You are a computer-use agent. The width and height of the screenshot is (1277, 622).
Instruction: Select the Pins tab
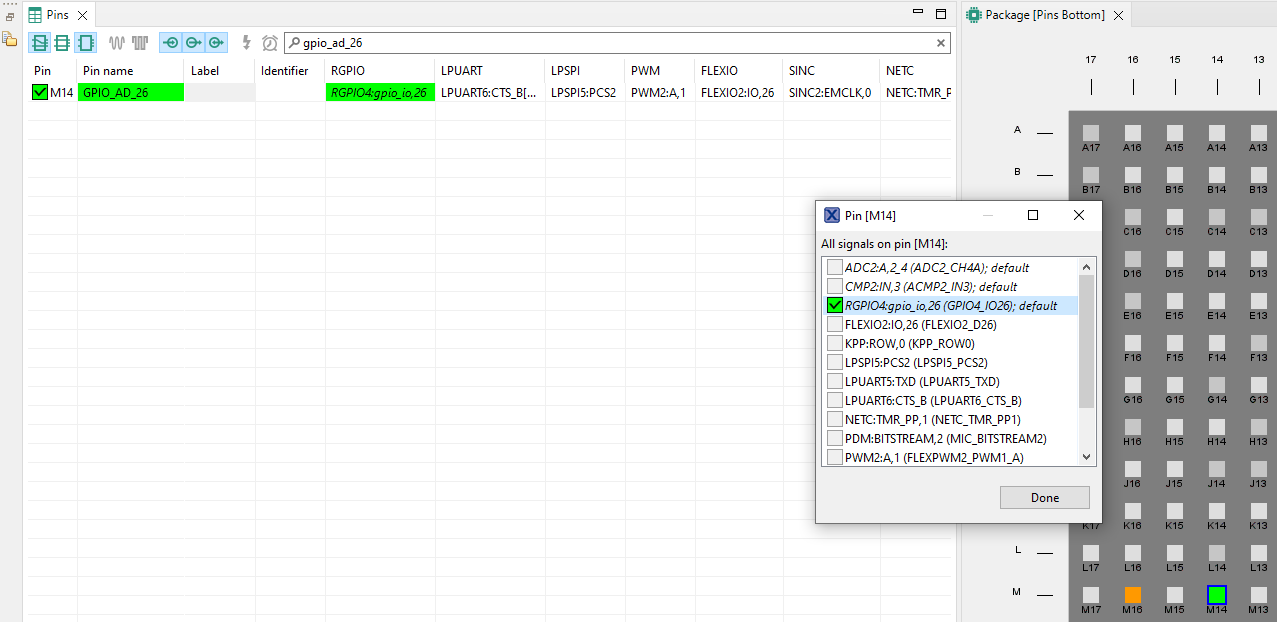[x=57, y=15]
